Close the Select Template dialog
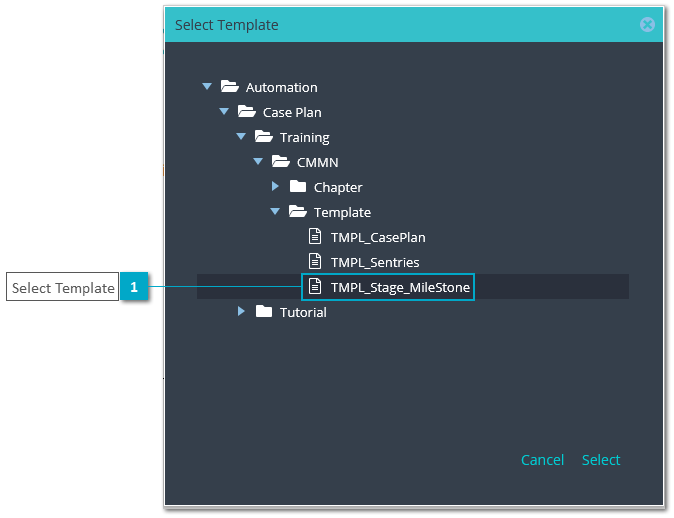Viewport: 674px width, 518px height. pyautogui.click(x=647, y=25)
